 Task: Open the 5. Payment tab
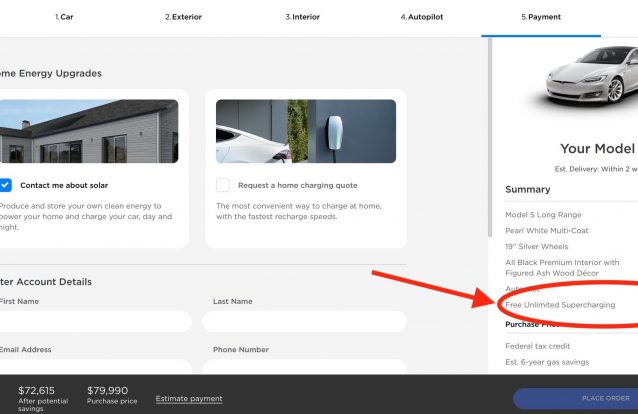(x=541, y=17)
